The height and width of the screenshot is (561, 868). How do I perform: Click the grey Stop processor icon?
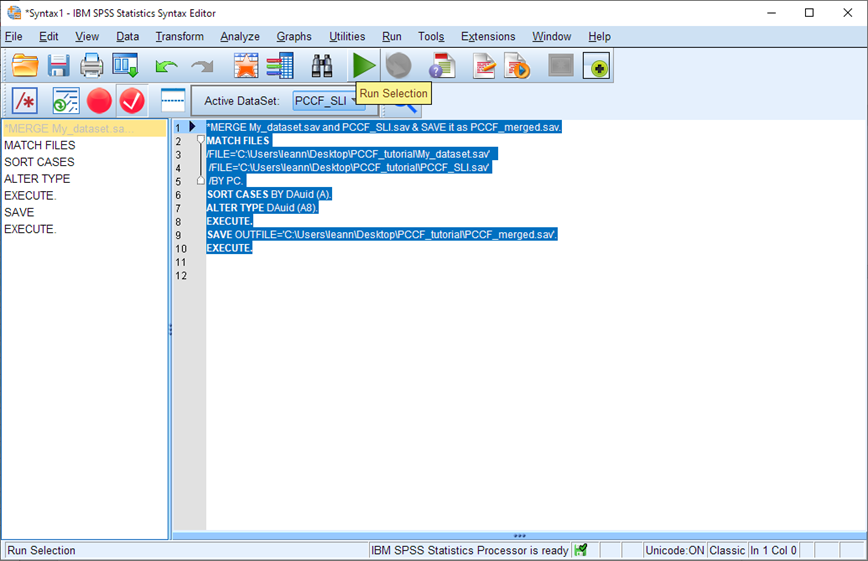(x=399, y=65)
